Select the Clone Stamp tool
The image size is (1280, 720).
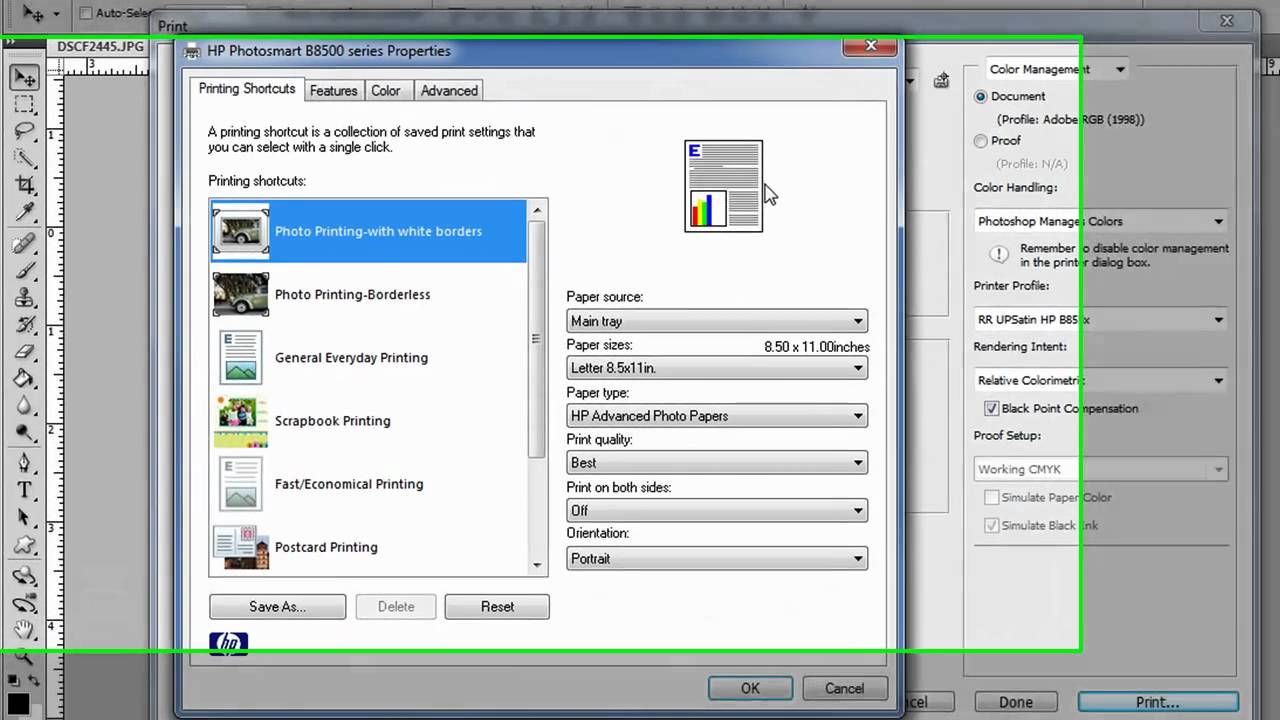25,298
